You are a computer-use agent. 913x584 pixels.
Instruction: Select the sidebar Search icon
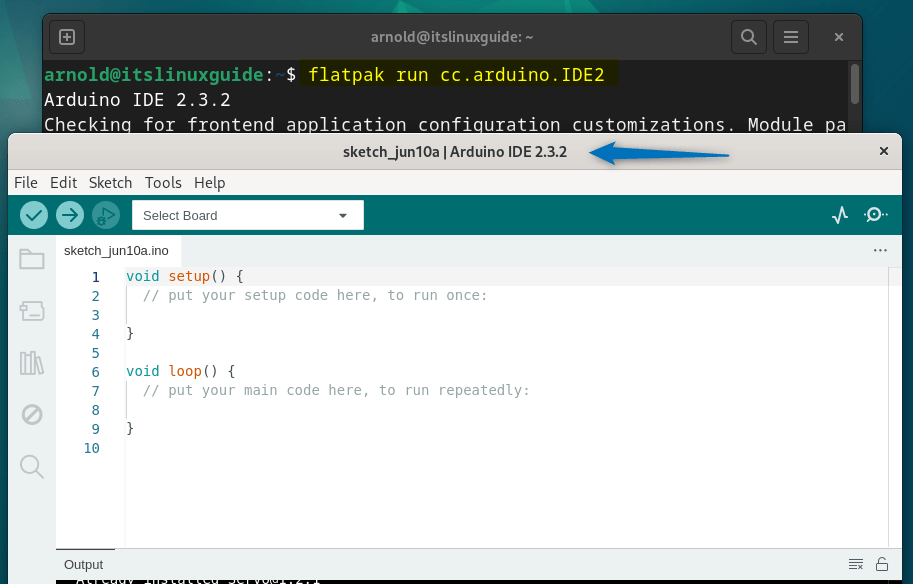point(31,466)
